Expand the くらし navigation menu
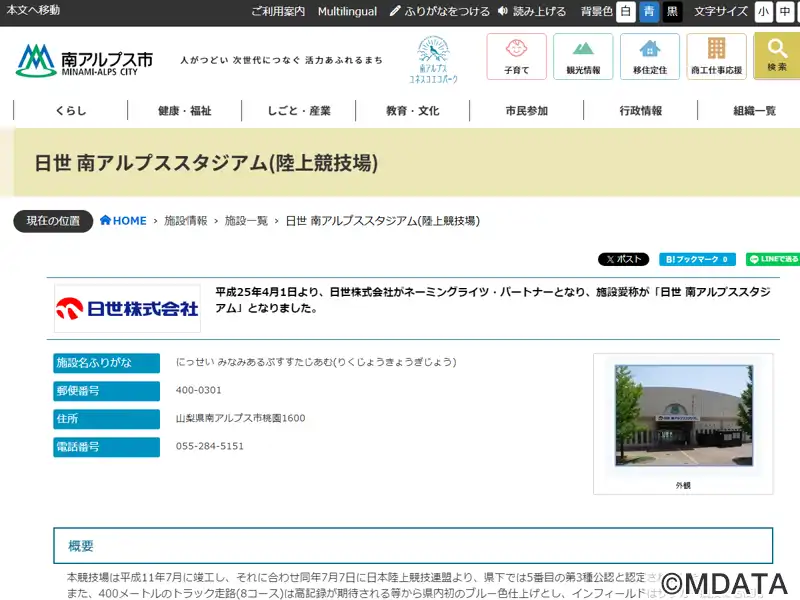 71,111
